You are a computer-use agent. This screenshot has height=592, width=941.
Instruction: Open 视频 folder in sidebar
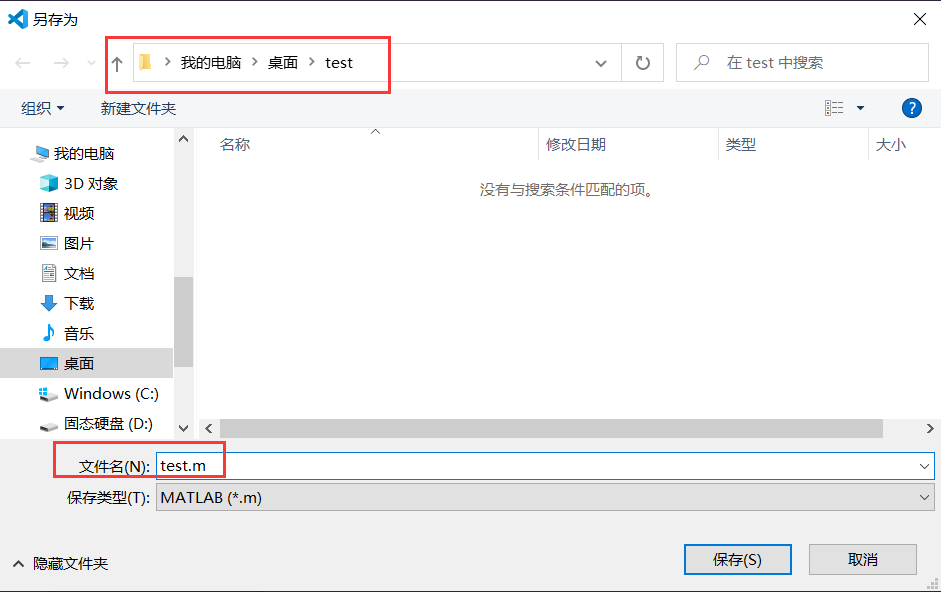pos(79,214)
